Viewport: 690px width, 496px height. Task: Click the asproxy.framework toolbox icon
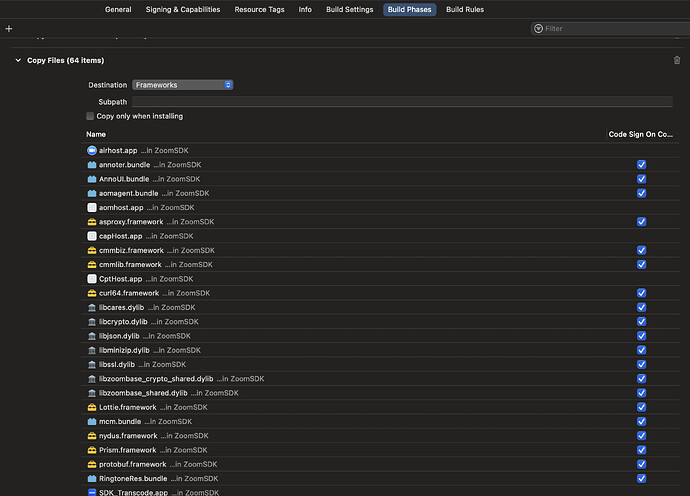point(92,222)
